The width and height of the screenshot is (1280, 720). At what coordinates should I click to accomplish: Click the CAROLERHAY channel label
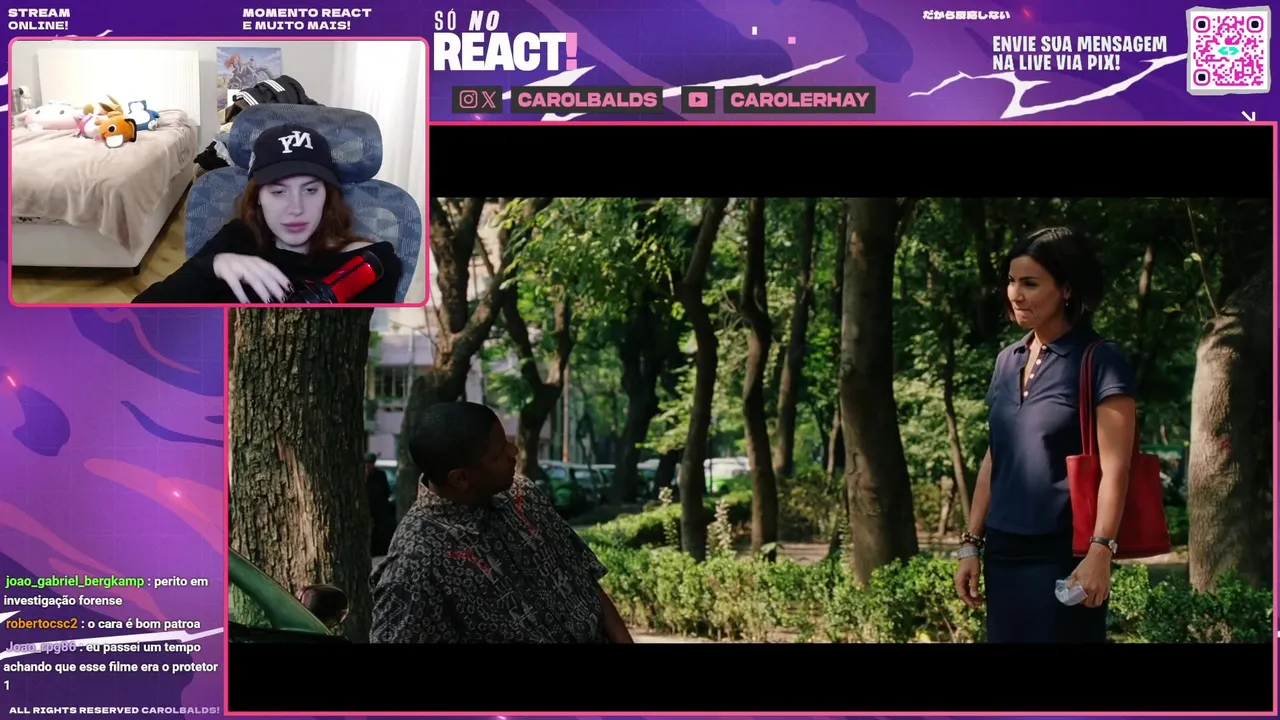pos(799,99)
